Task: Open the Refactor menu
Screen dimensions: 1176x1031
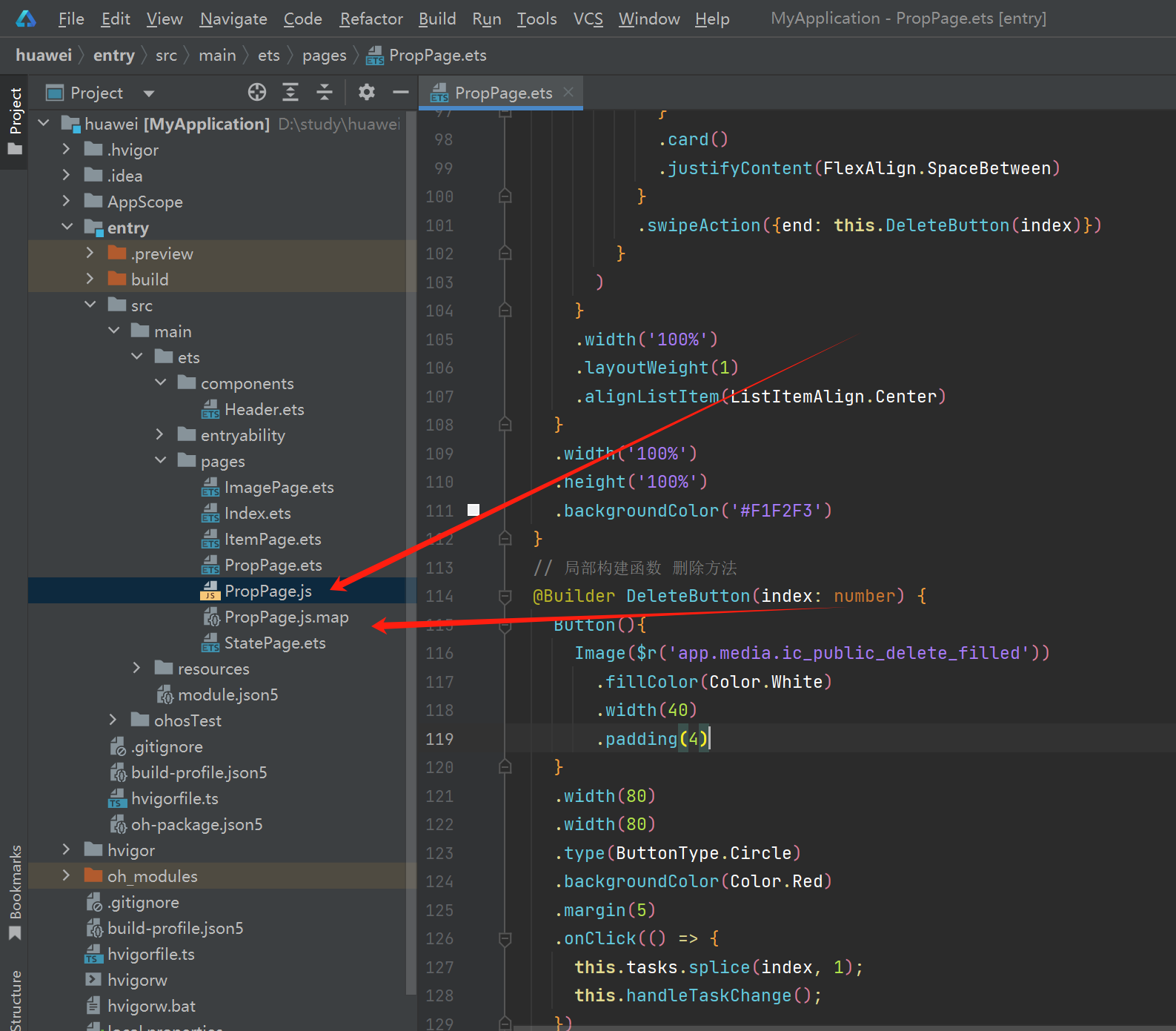Action: click(371, 19)
